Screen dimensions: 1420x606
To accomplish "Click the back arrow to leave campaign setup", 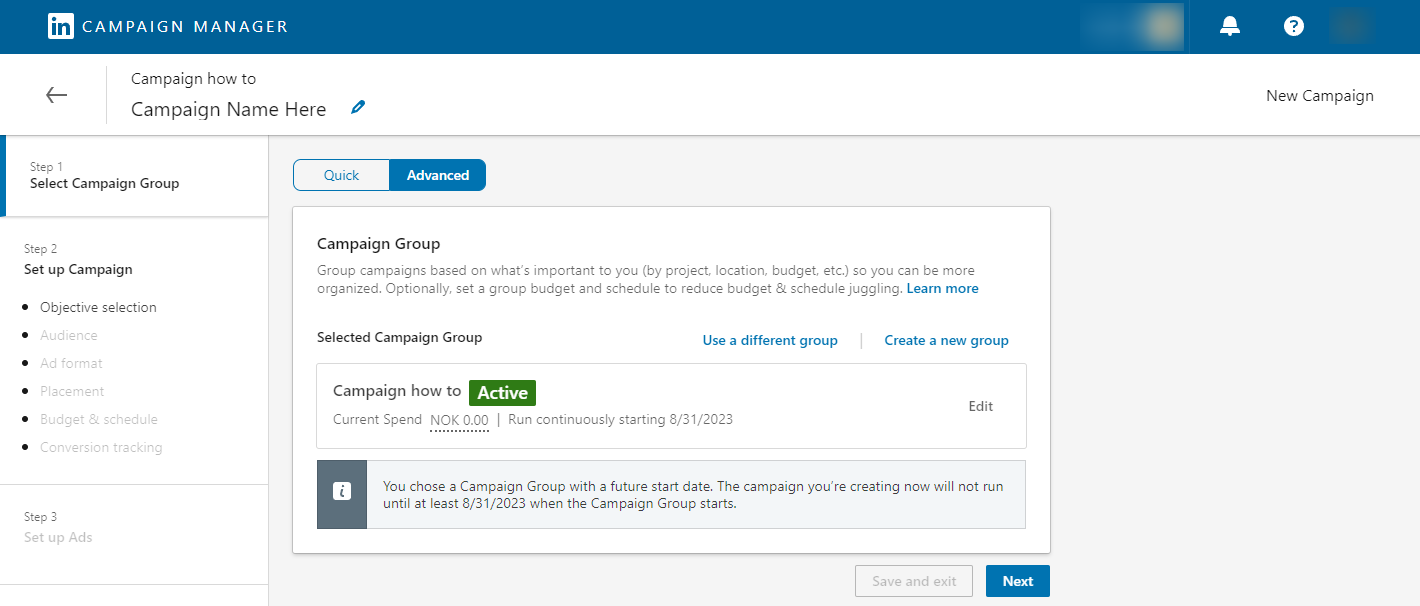I will (x=56, y=94).
